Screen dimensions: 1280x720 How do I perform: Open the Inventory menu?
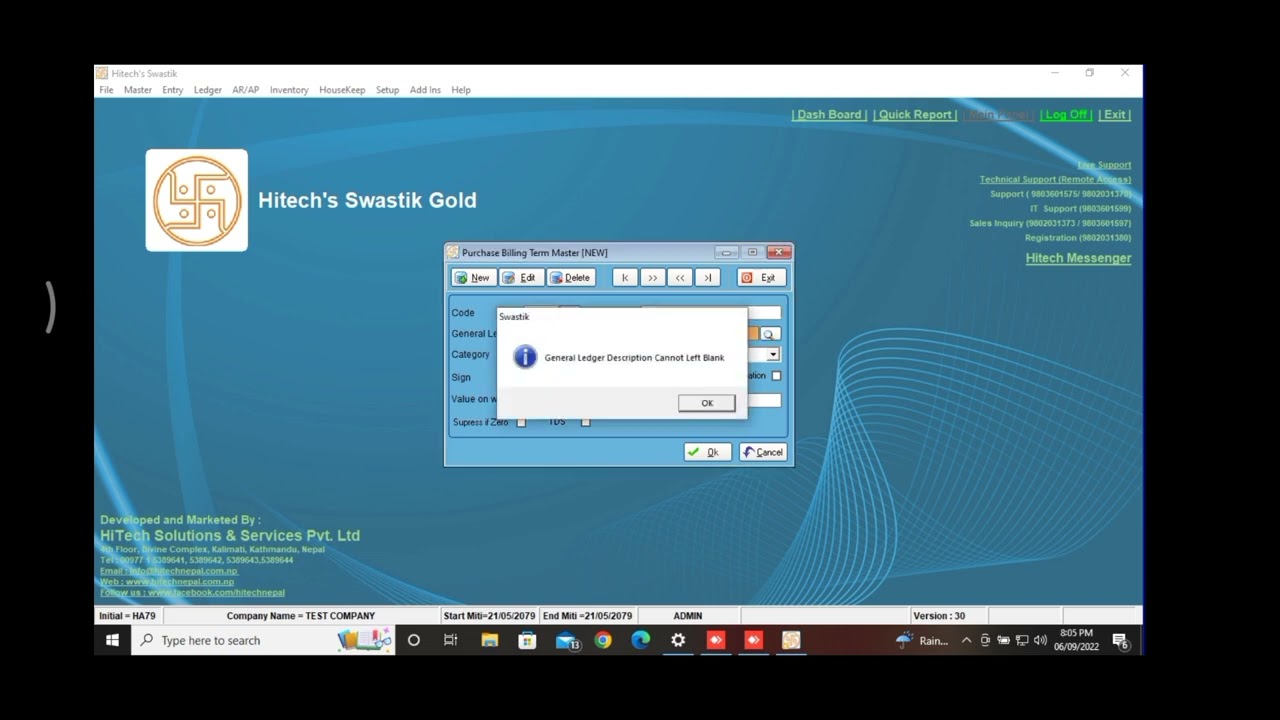pos(289,90)
